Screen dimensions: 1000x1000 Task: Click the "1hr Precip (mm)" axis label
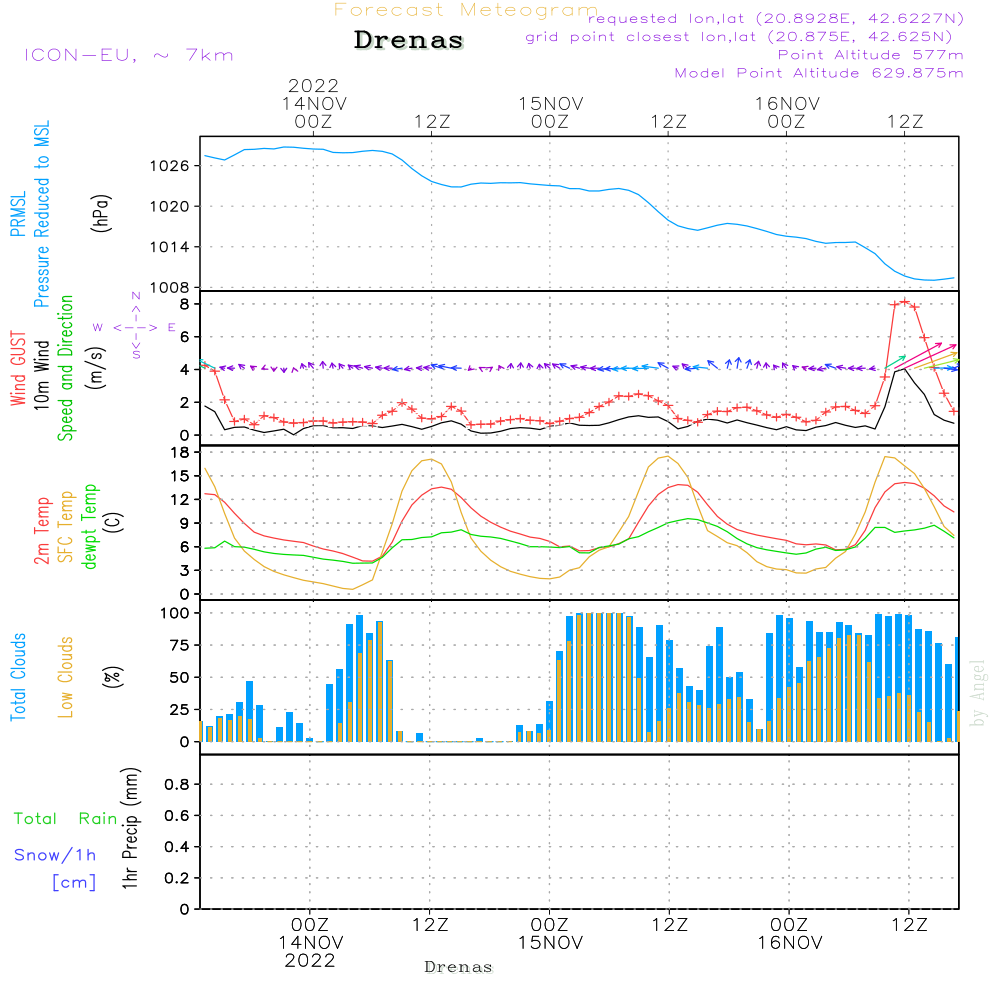coord(129,828)
